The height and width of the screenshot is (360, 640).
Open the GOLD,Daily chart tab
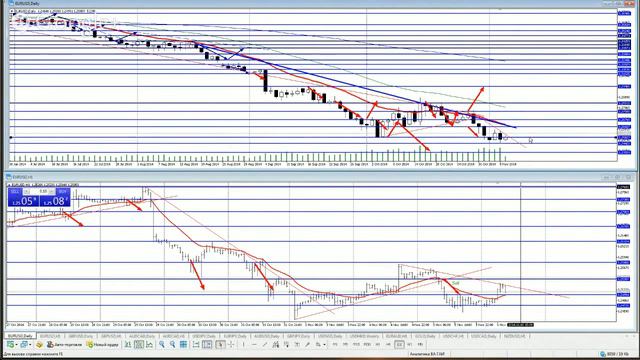[425, 336]
